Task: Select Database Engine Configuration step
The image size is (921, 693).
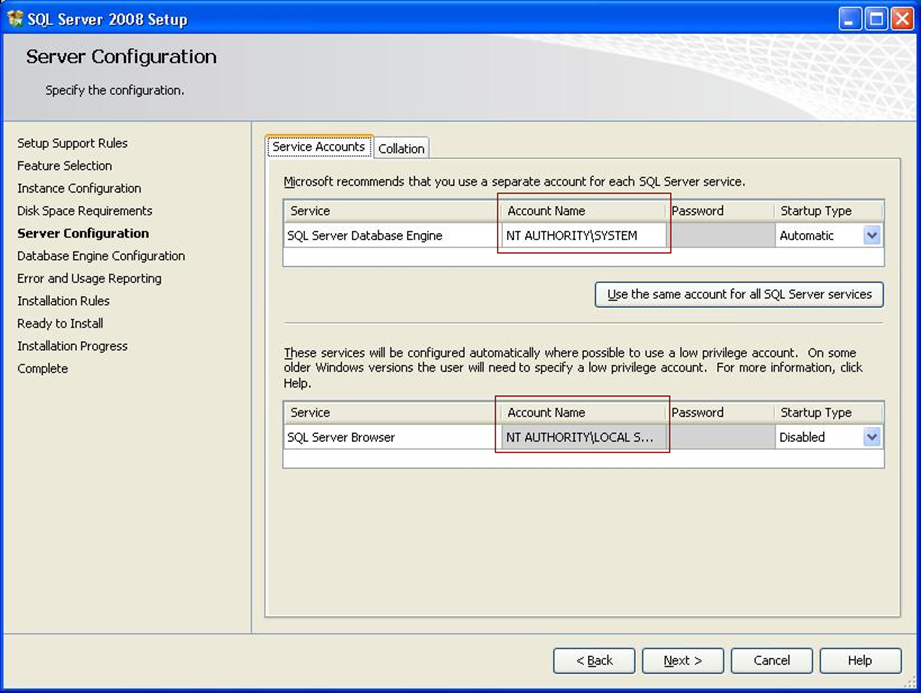Action: point(100,255)
